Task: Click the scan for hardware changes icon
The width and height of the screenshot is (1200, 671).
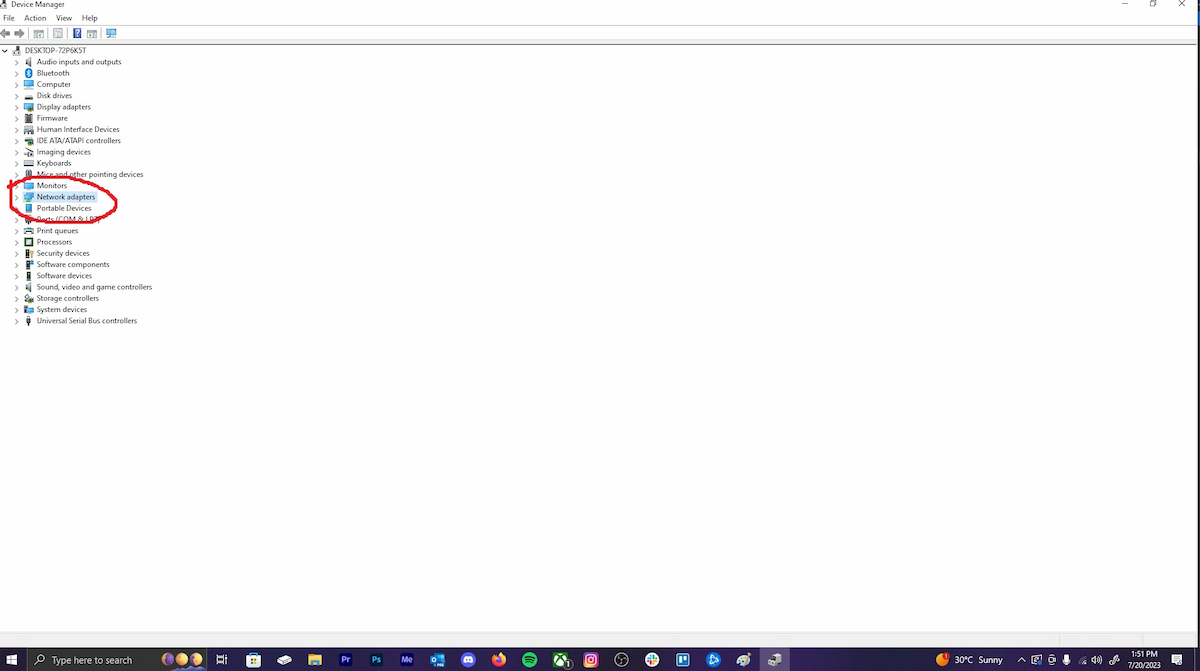Action: tap(111, 33)
